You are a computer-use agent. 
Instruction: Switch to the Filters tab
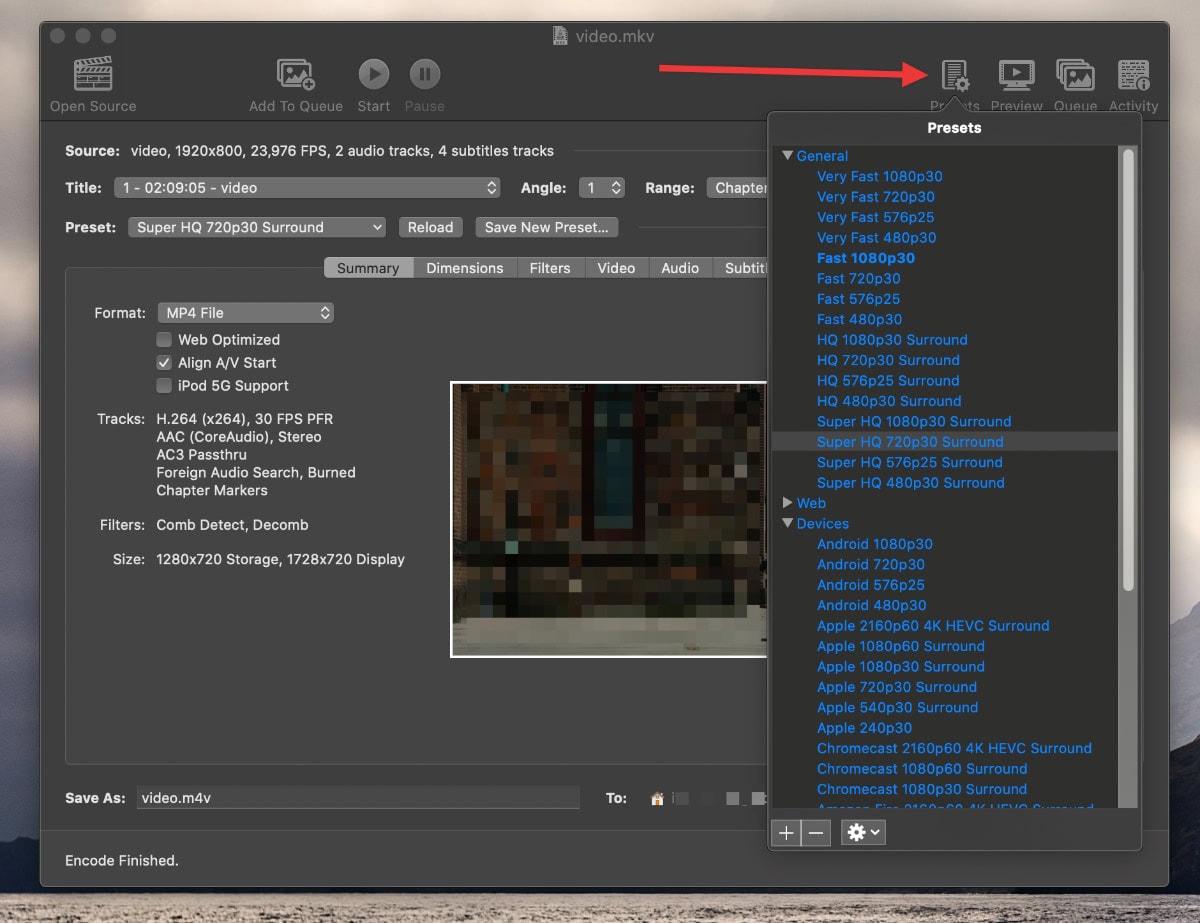(x=550, y=268)
